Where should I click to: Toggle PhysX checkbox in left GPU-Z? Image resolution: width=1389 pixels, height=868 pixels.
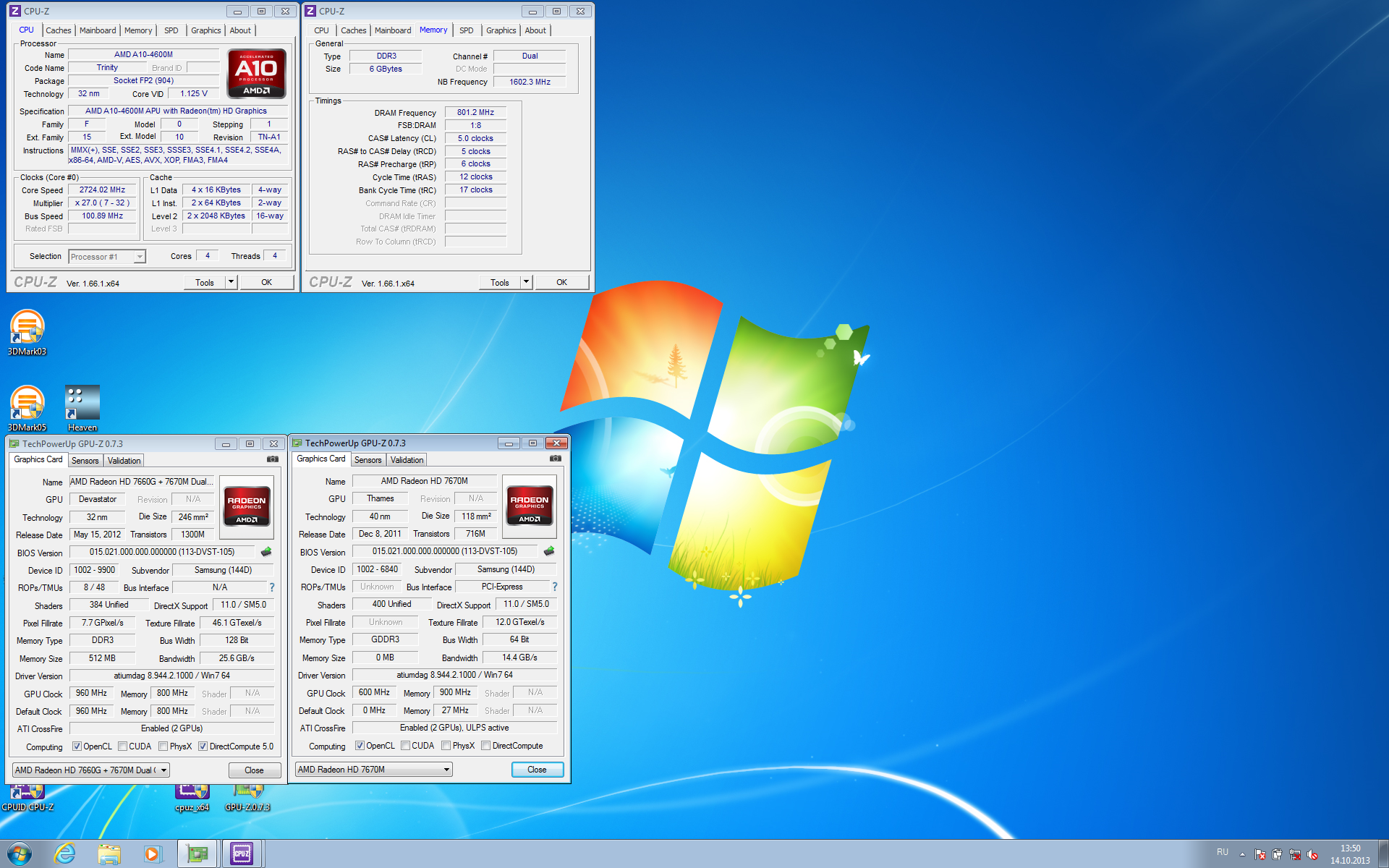[x=163, y=746]
